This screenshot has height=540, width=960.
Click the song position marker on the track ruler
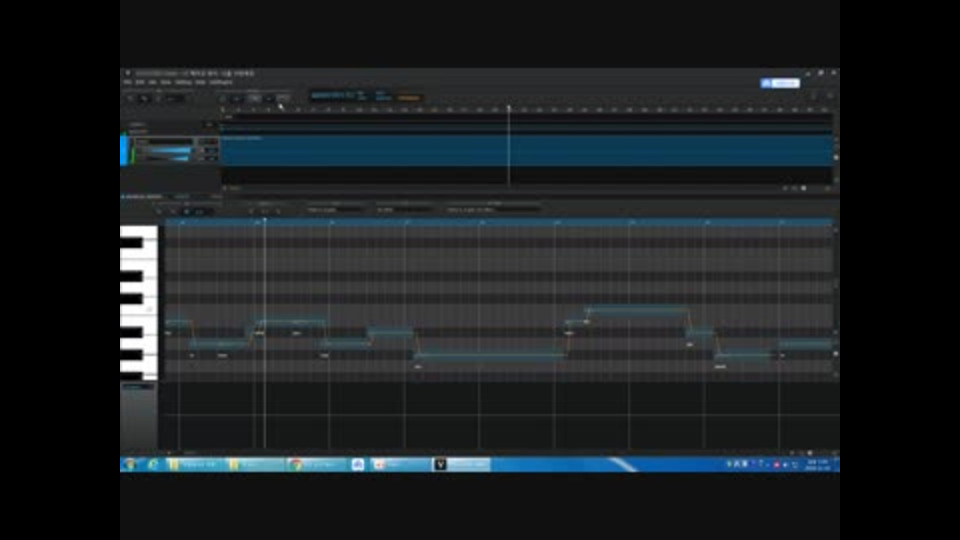coord(508,108)
